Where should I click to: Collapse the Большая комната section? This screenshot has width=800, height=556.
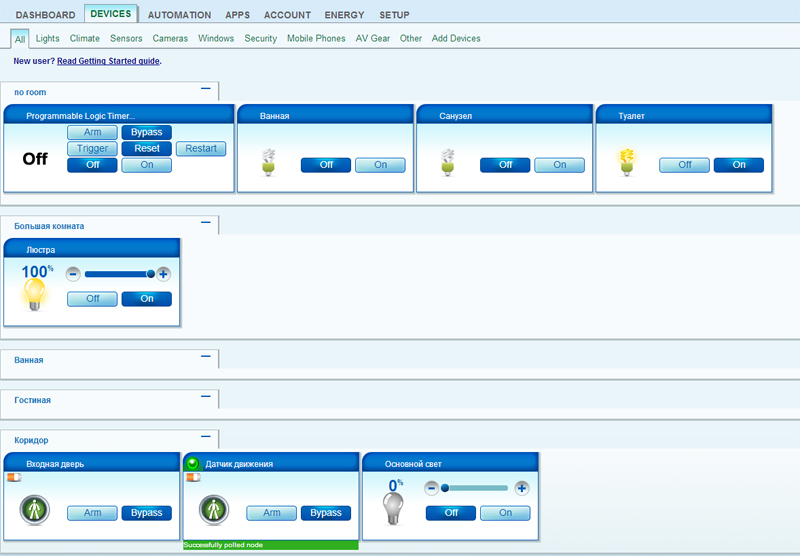coord(206,222)
